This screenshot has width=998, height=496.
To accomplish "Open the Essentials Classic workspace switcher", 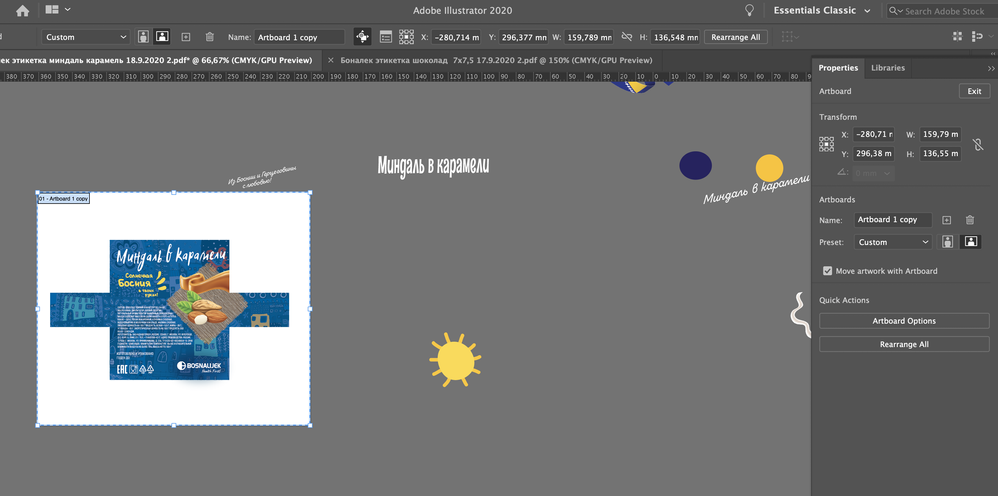I will [x=822, y=11].
